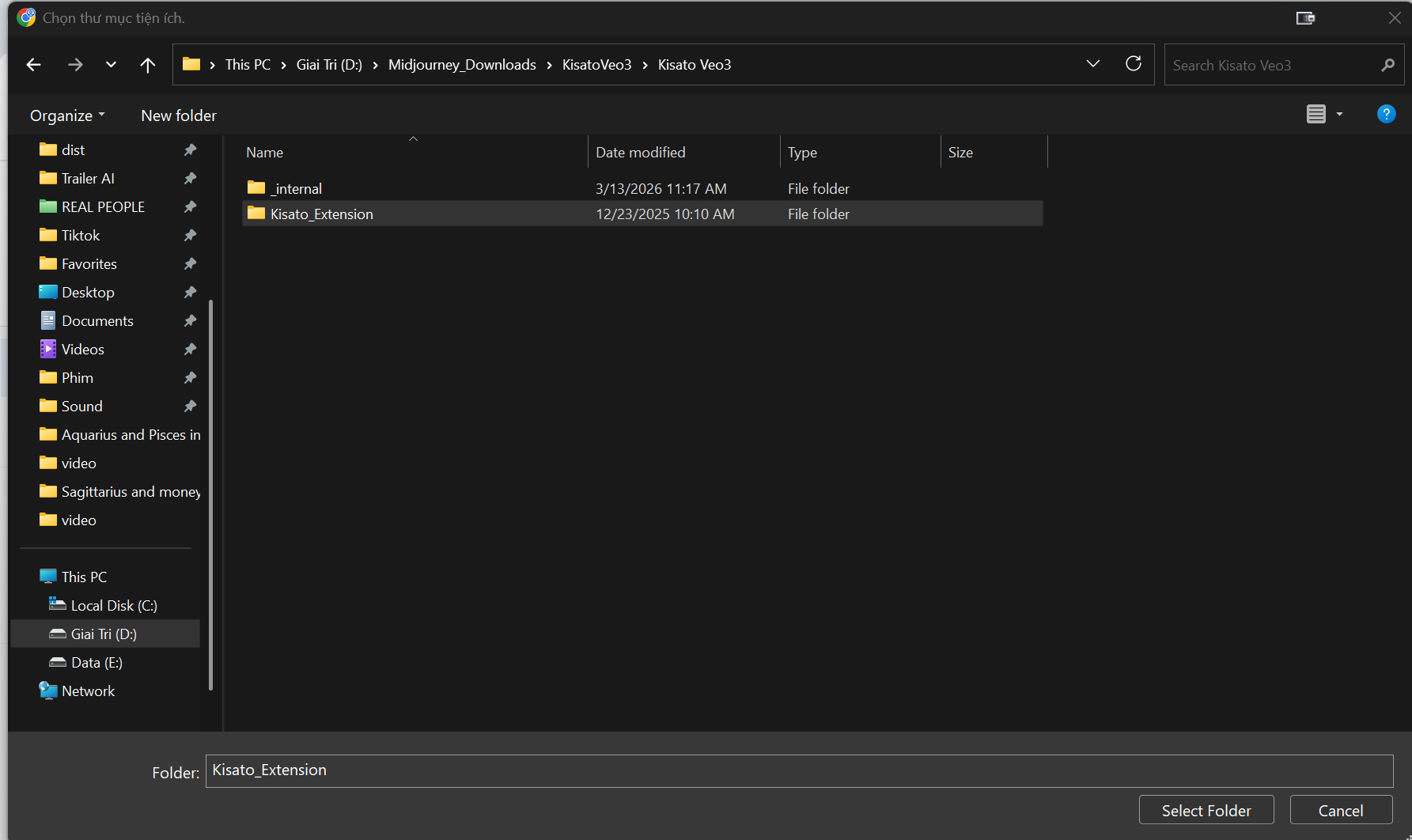The height and width of the screenshot is (840, 1412).
Task: Open Tiktok folder in sidebar
Action: click(x=81, y=235)
